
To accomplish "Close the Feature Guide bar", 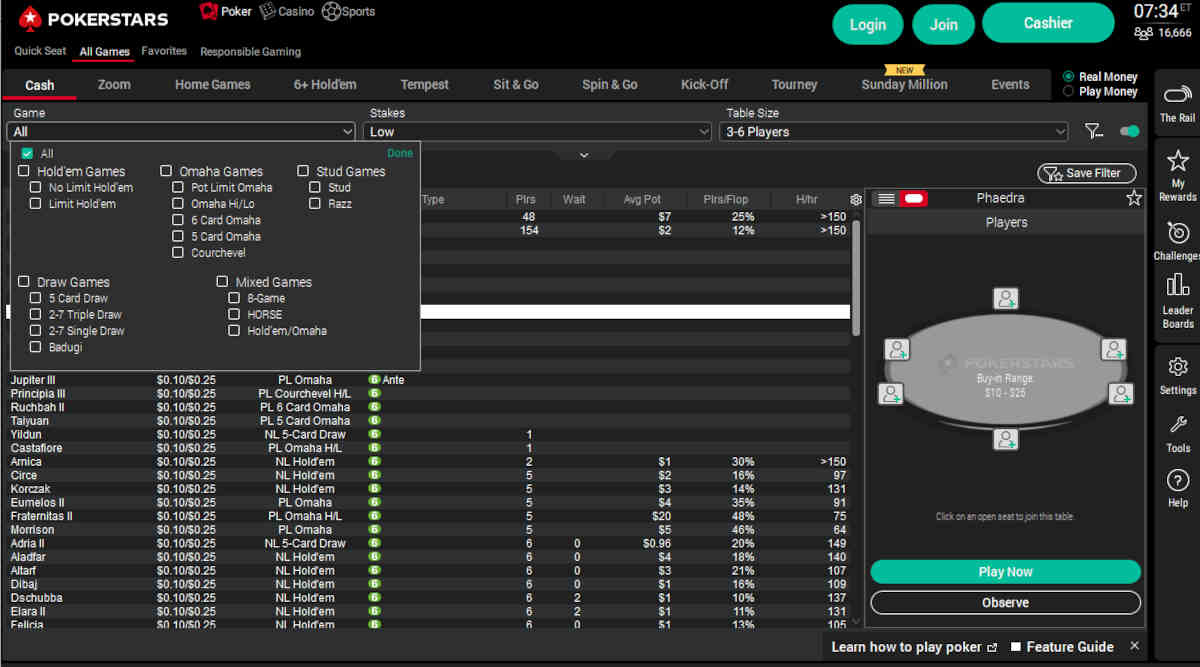I will tap(1134, 646).
